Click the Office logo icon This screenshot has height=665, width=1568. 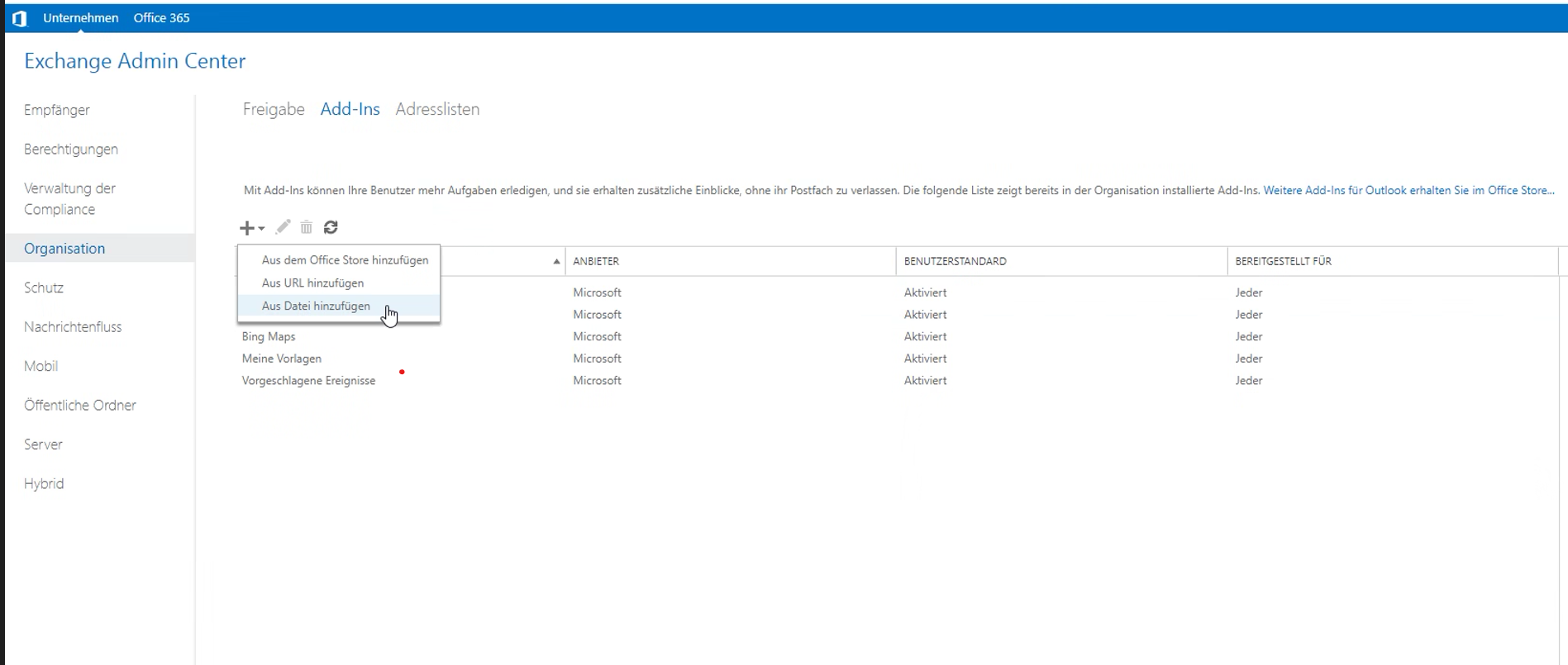20,18
